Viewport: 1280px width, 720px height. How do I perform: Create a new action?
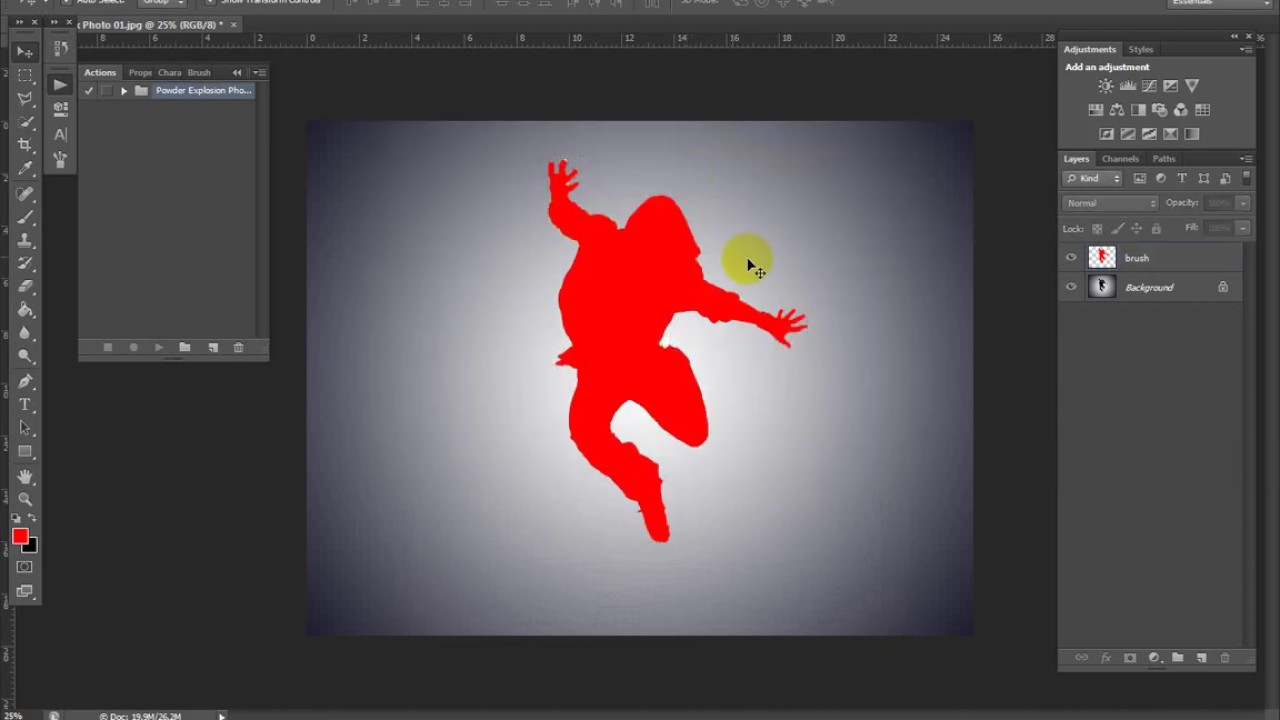tap(212, 348)
